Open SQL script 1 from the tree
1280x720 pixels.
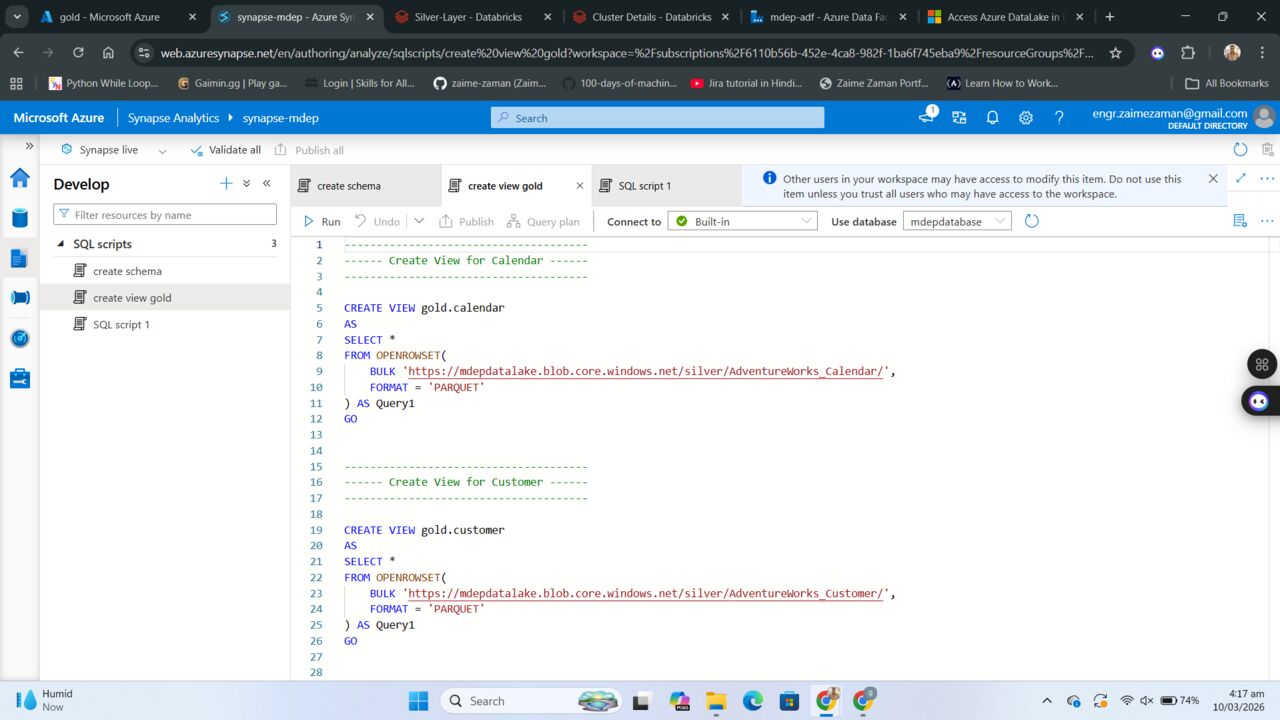tap(121, 325)
